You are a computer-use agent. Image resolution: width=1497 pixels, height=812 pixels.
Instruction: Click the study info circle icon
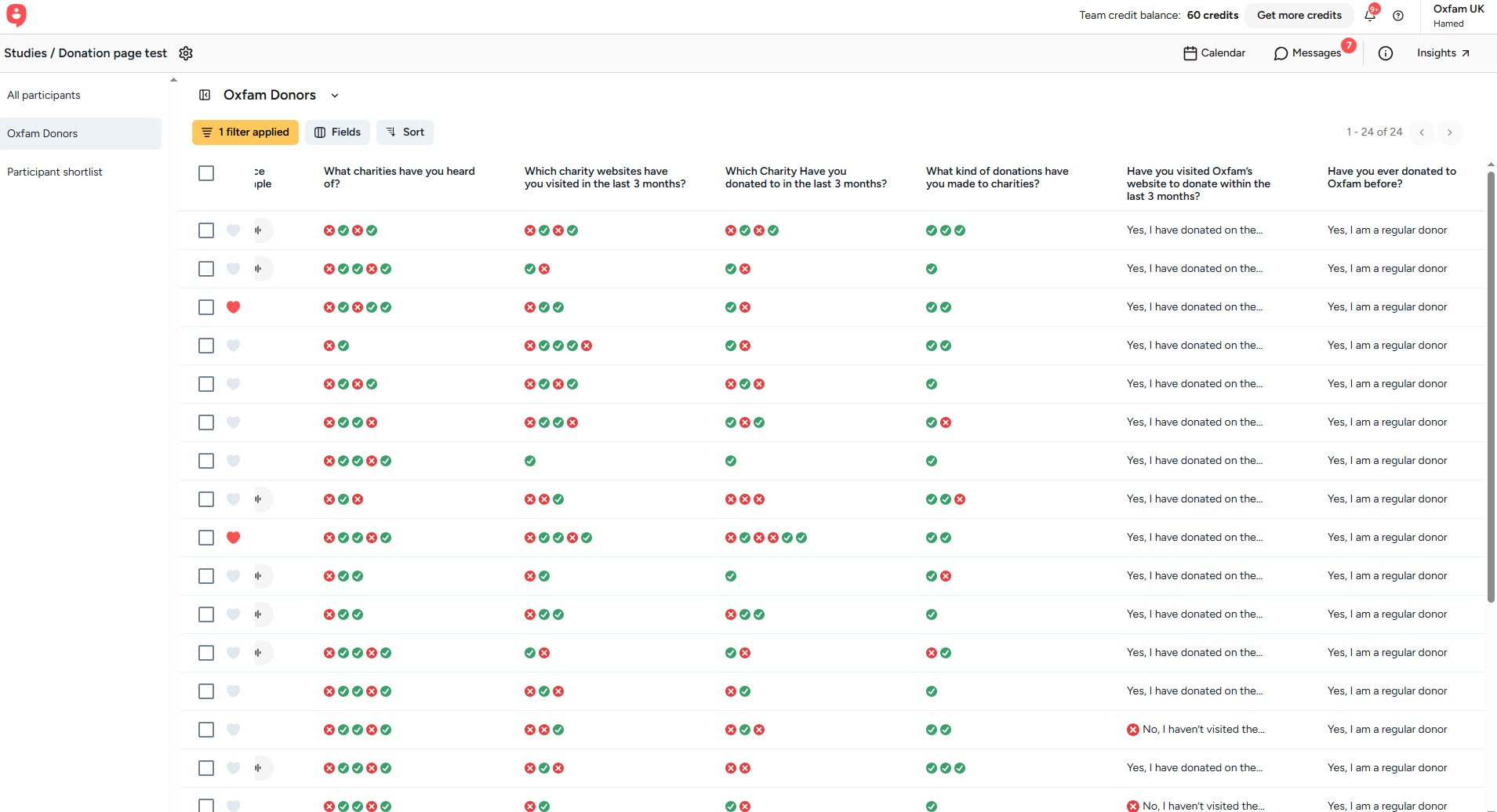pyautogui.click(x=1386, y=53)
